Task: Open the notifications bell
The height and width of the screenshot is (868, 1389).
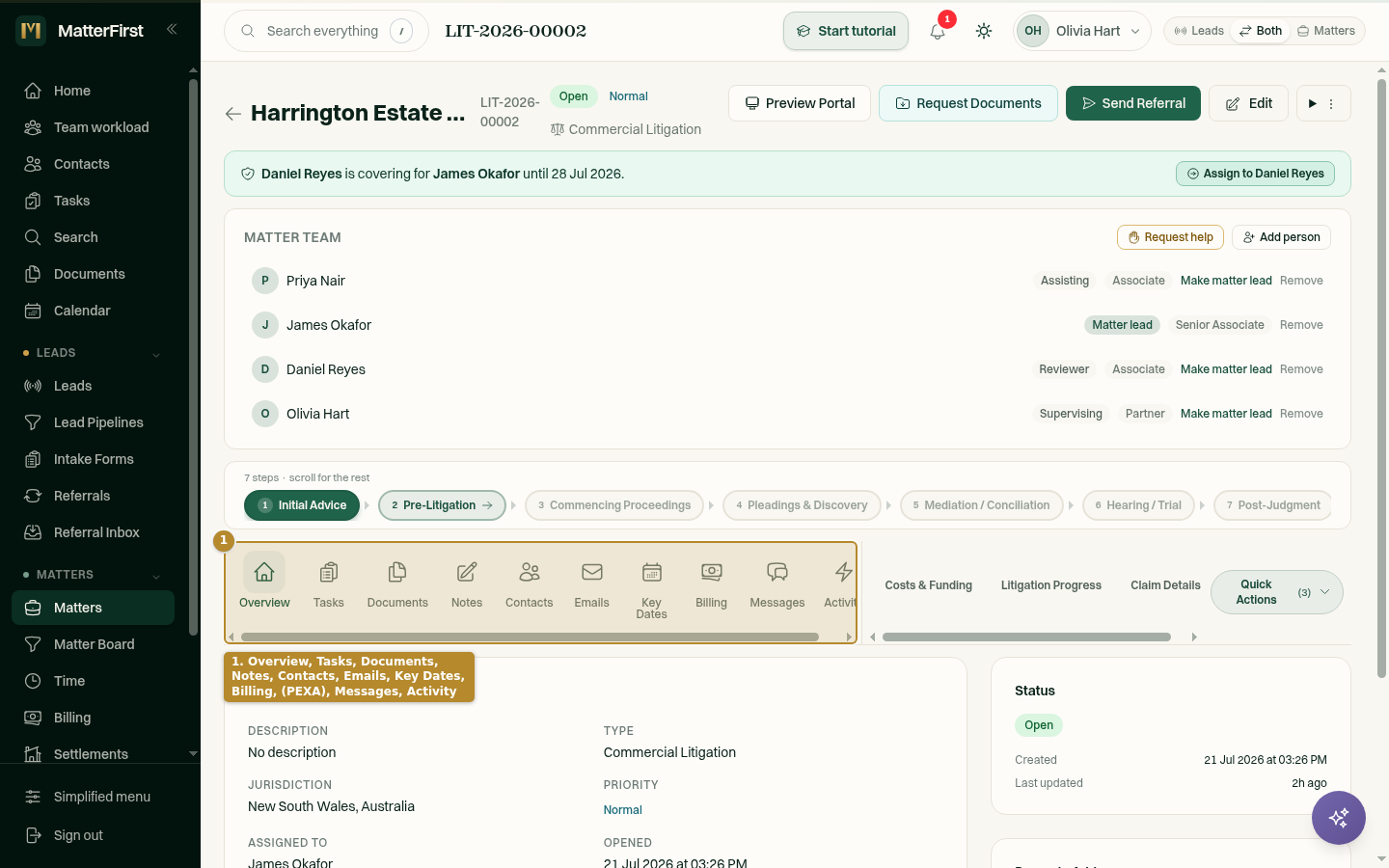Action: click(x=938, y=31)
